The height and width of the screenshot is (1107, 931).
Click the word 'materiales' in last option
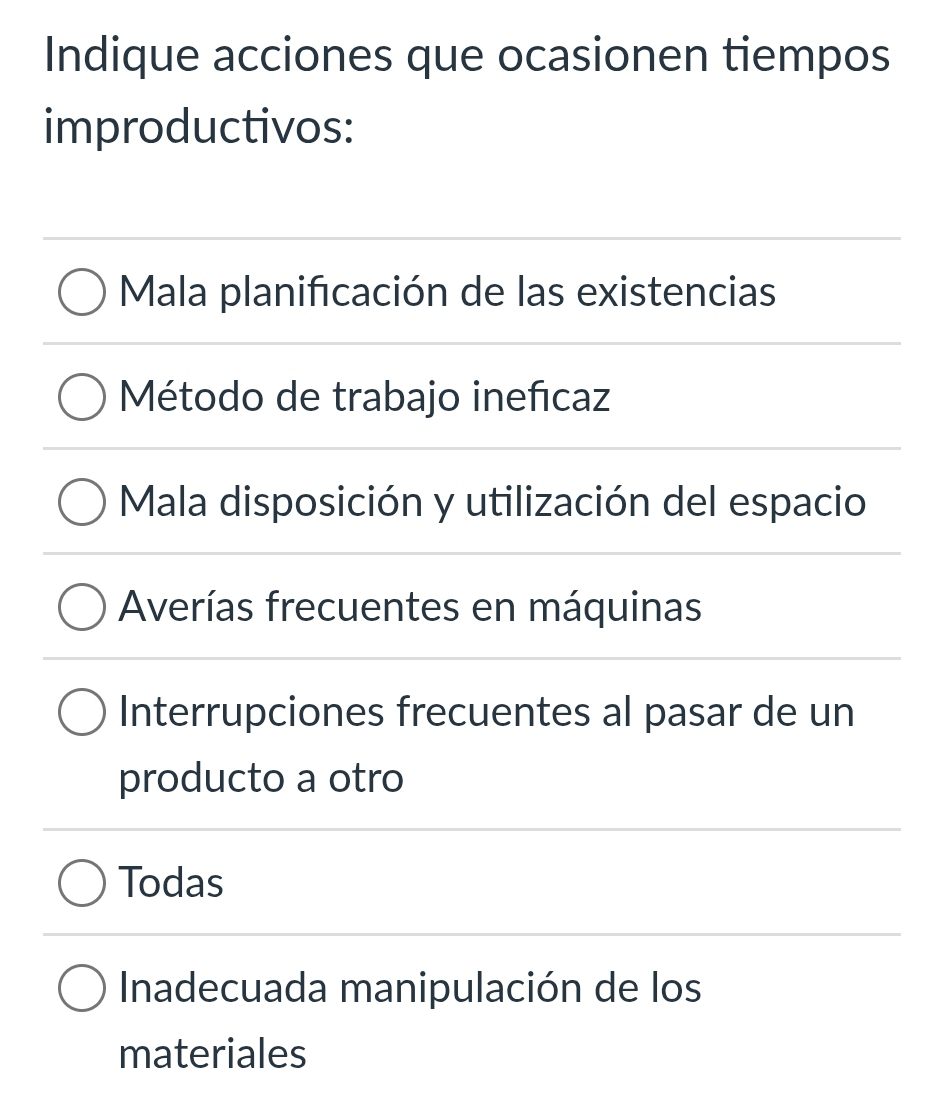point(211,1053)
